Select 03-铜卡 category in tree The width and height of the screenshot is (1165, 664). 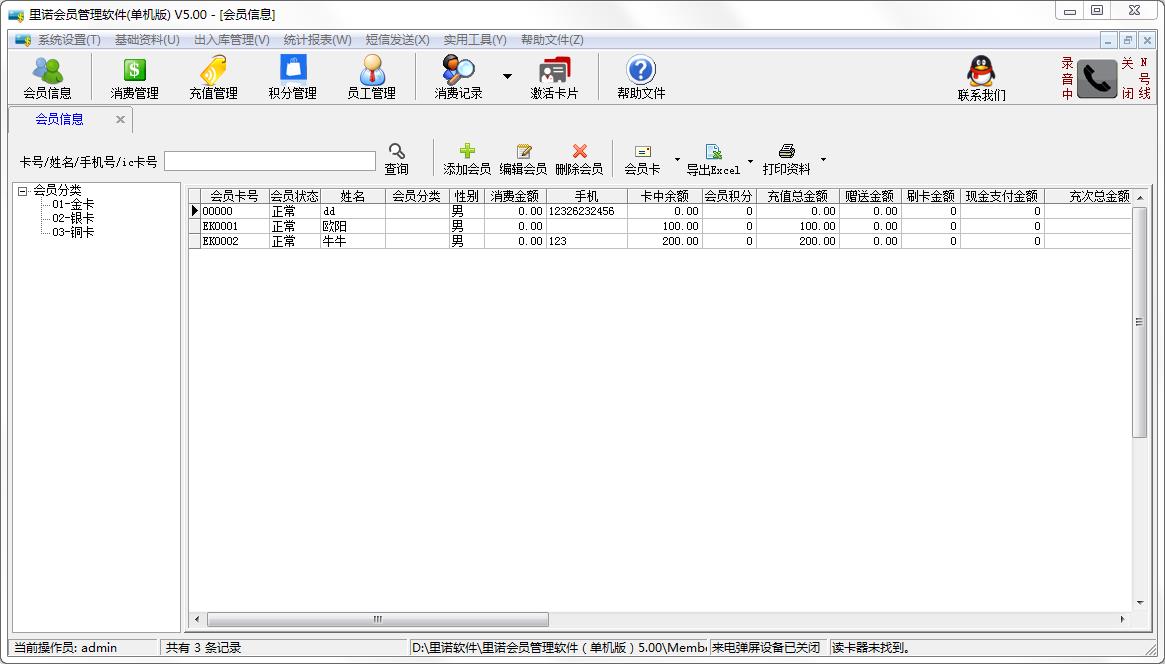pos(73,232)
